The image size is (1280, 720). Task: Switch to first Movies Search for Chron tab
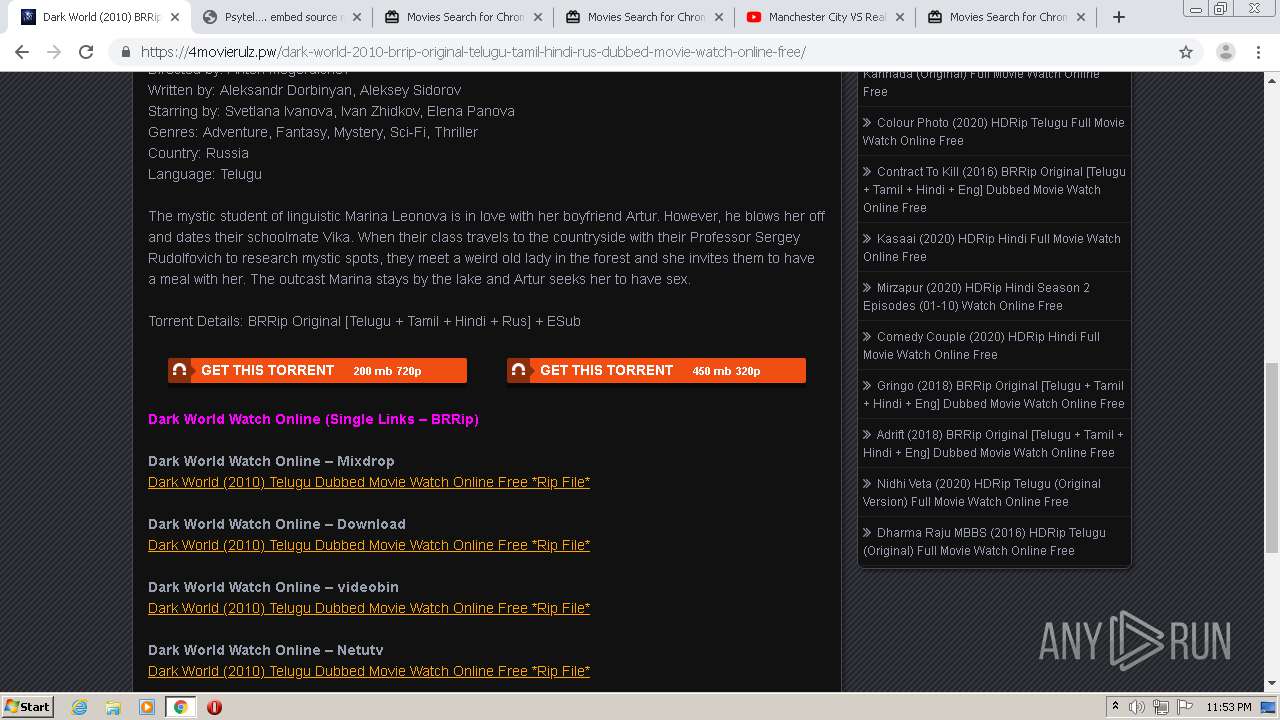tap(463, 17)
